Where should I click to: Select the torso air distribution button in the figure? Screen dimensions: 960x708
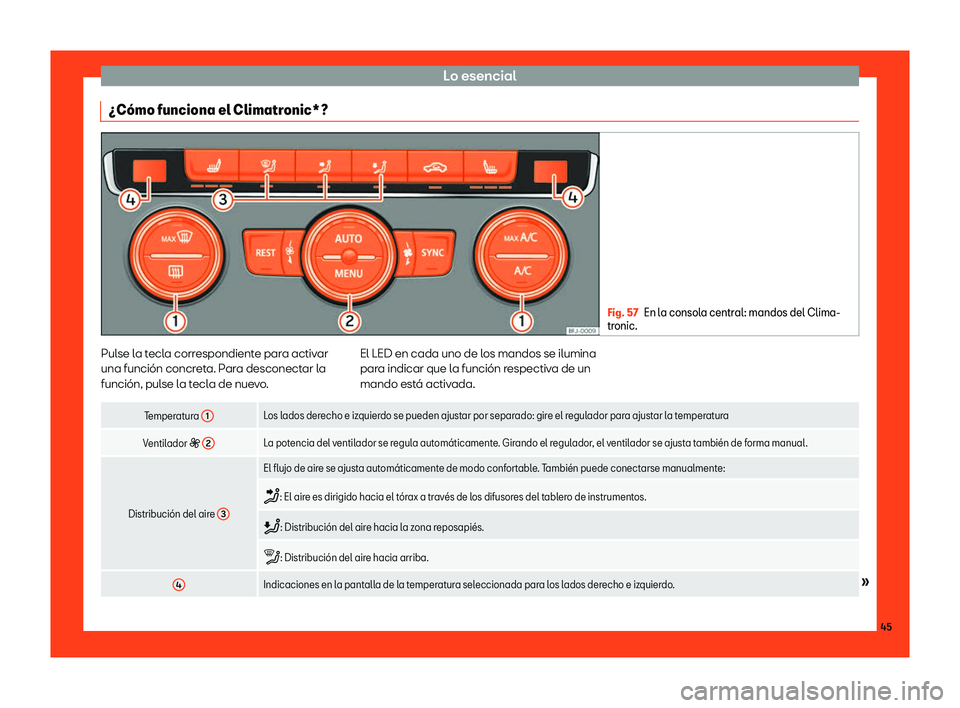(323, 165)
